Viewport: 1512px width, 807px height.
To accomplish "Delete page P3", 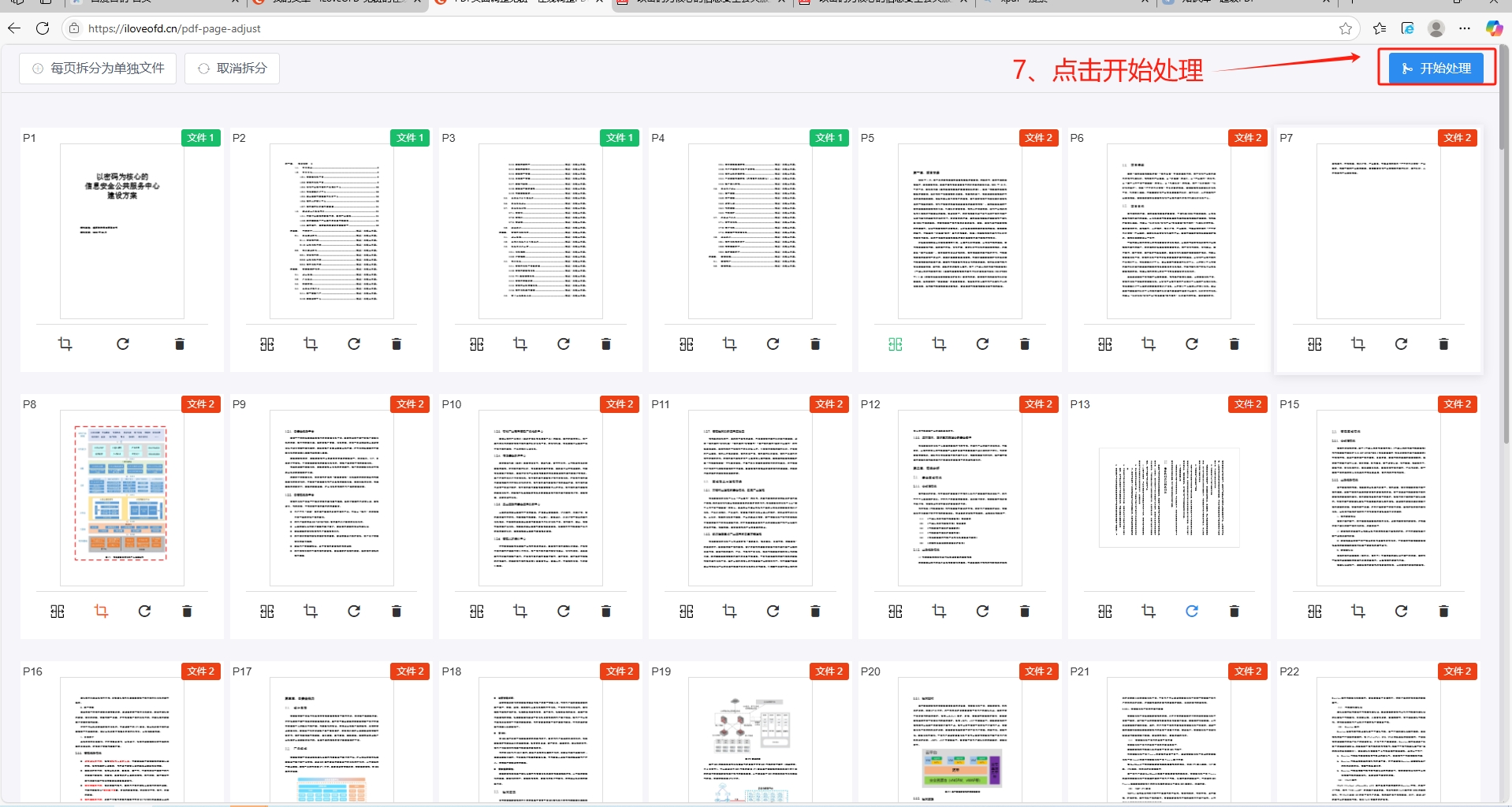I will click(x=606, y=344).
